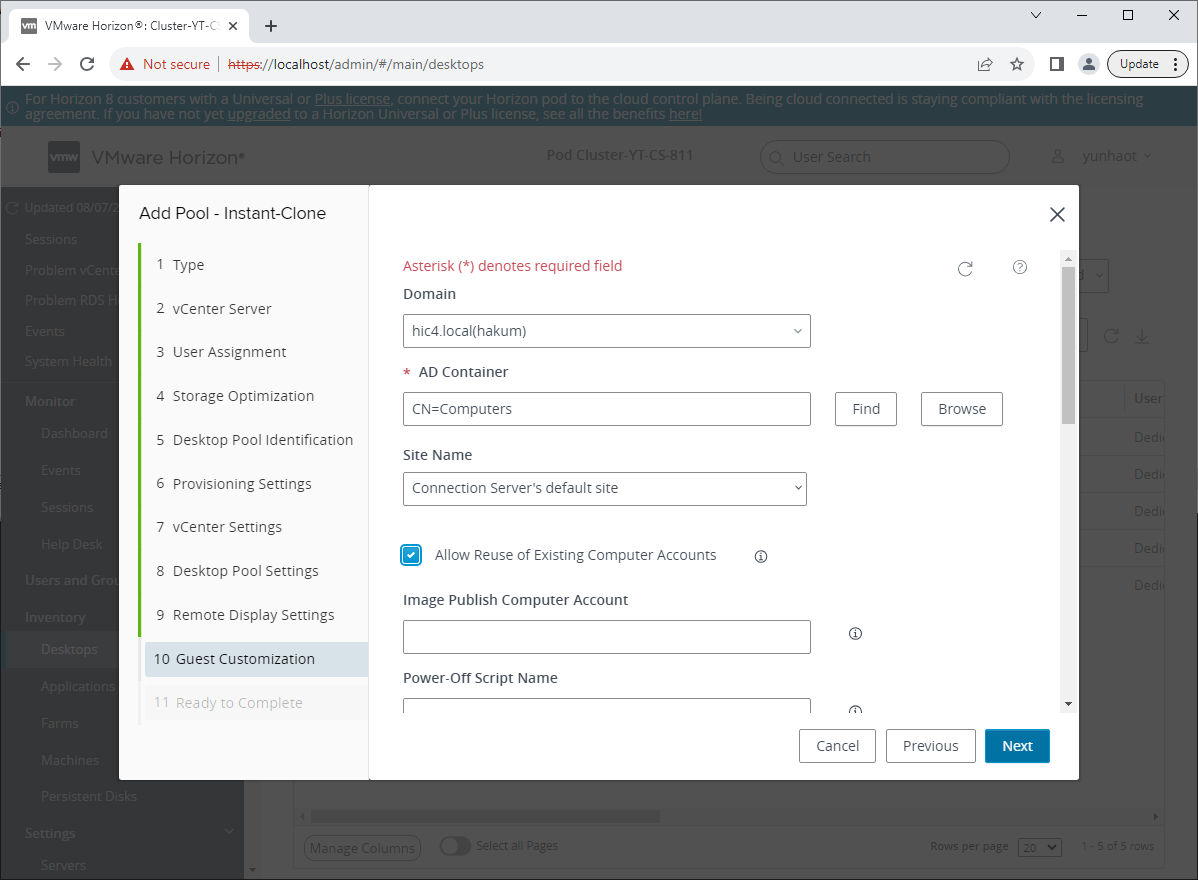Image resolution: width=1198 pixels, height=880 pixels.
Task: Close the Add Pool dialog with X
Action: tap(1057, 214)
